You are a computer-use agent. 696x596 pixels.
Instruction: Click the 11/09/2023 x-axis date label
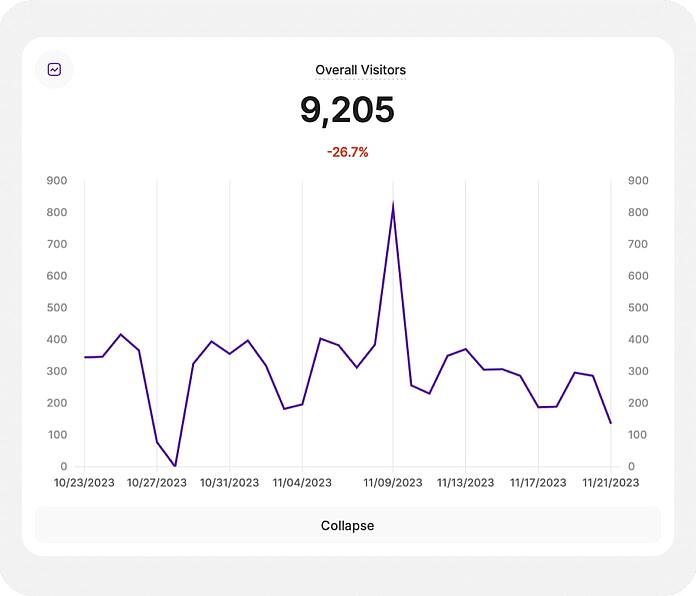click(393, 482)
